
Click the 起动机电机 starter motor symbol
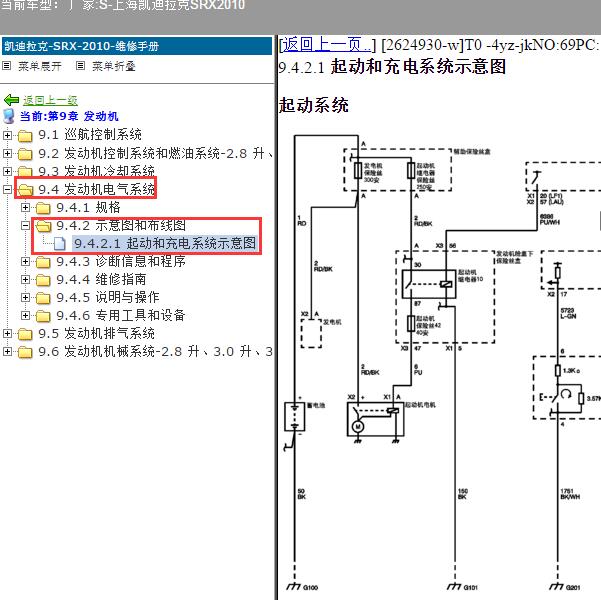[375, 419]
